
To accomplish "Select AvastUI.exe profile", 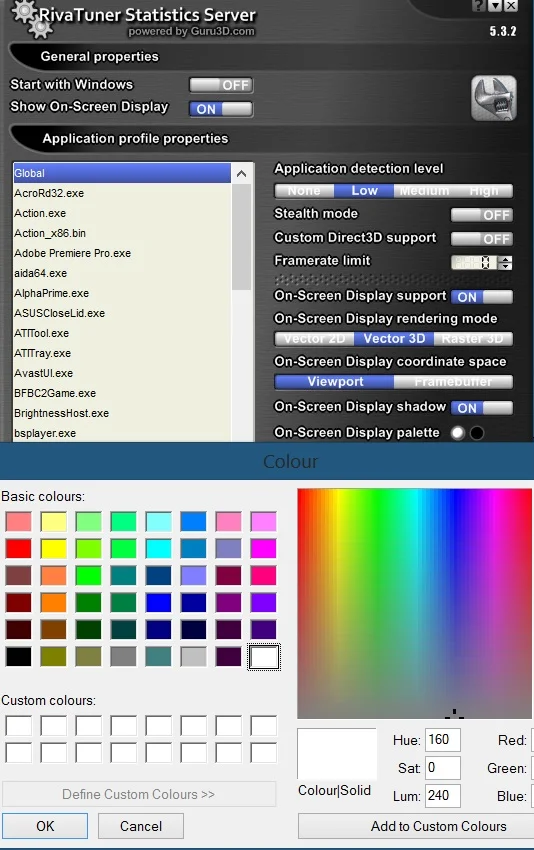I will click(x=122, y=374).
